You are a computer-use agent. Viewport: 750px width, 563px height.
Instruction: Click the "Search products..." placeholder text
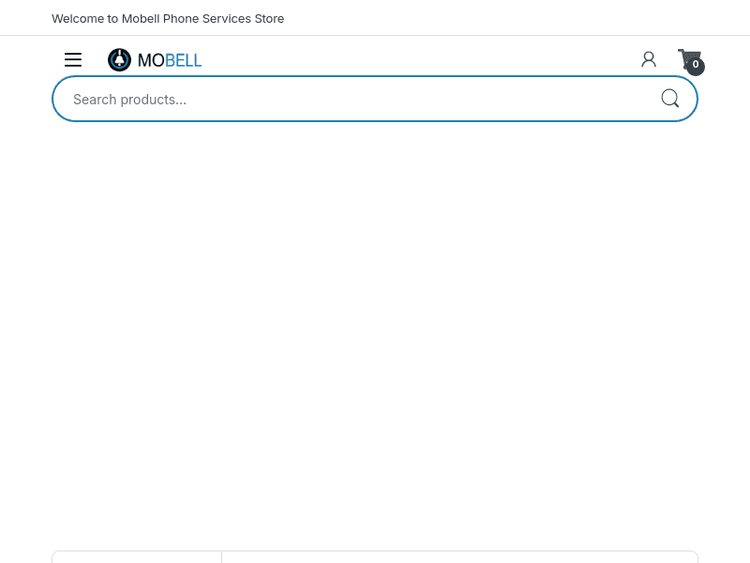click(x=130, y=99)
